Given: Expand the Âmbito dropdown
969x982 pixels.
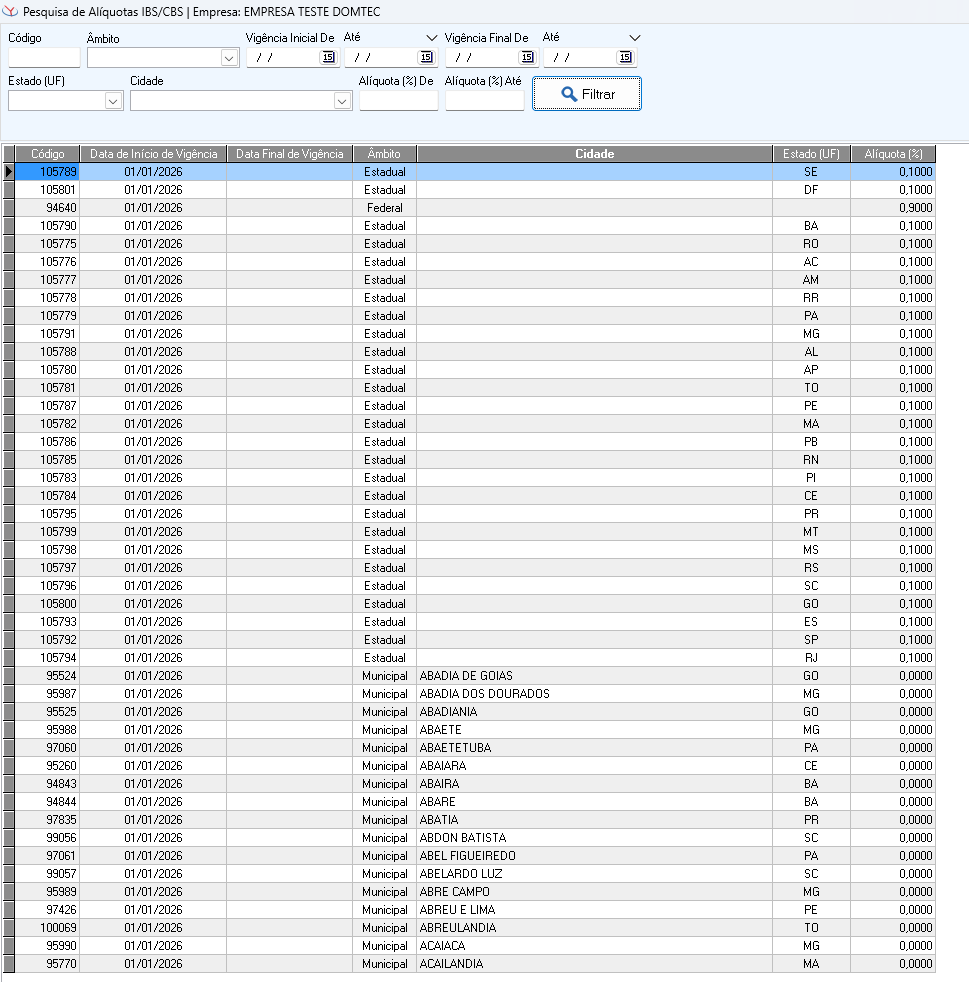Looking at the screenshot, I should pos(229,59).
